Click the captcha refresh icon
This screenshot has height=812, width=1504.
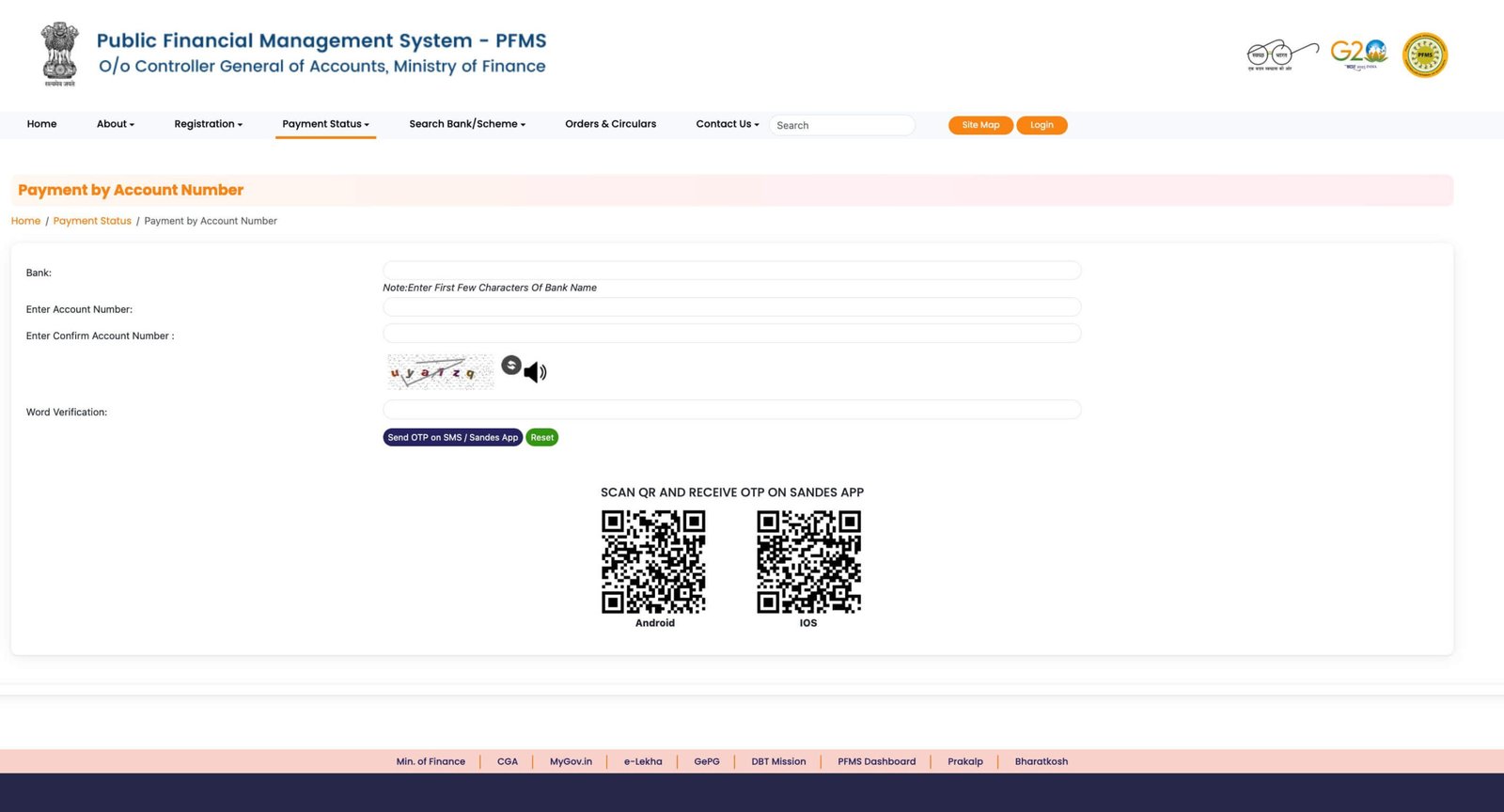(x=511, y=365)
